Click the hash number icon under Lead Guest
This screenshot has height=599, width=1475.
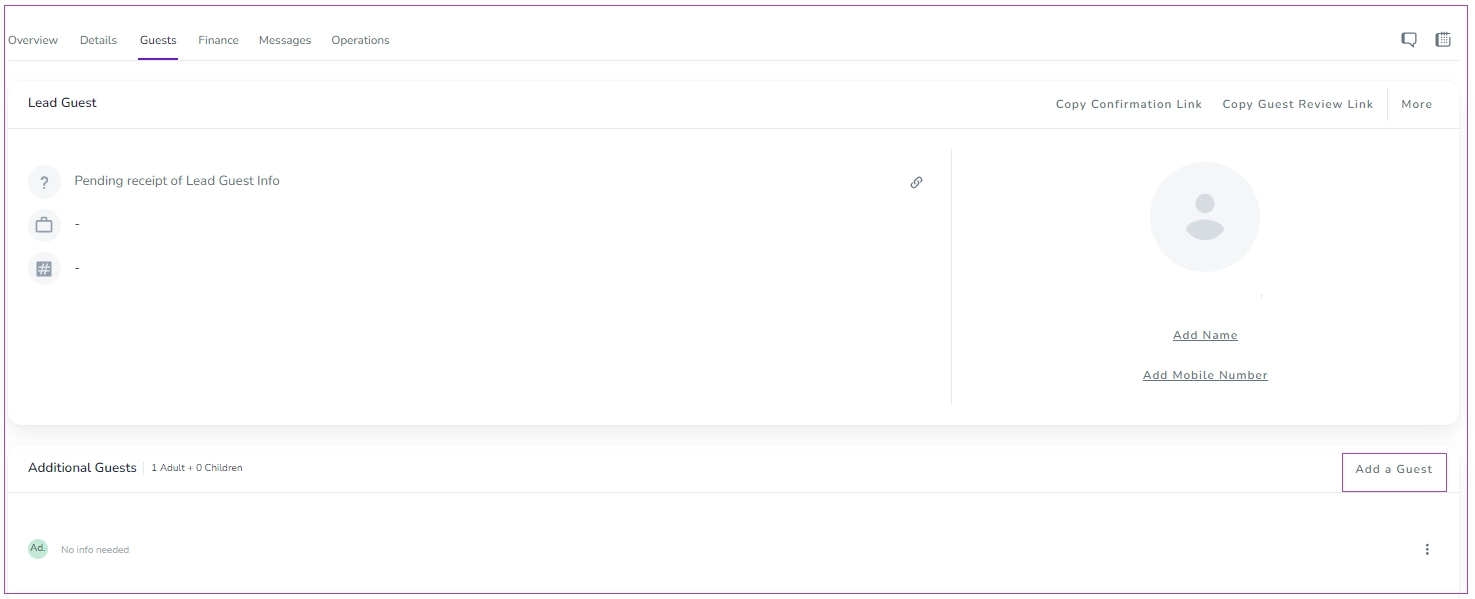[44, 269]
